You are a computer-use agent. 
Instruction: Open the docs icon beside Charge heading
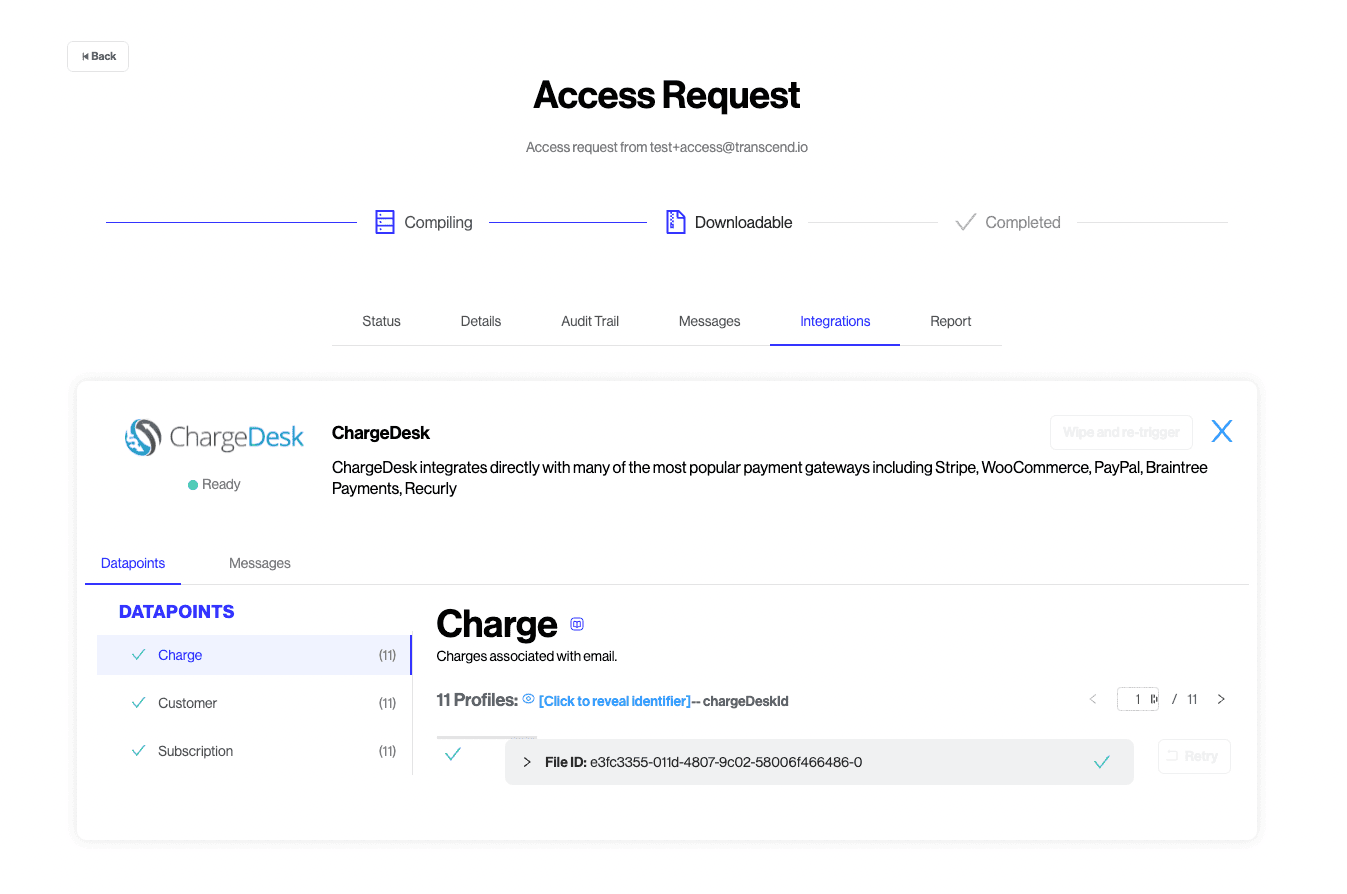(x=577, y=624)
